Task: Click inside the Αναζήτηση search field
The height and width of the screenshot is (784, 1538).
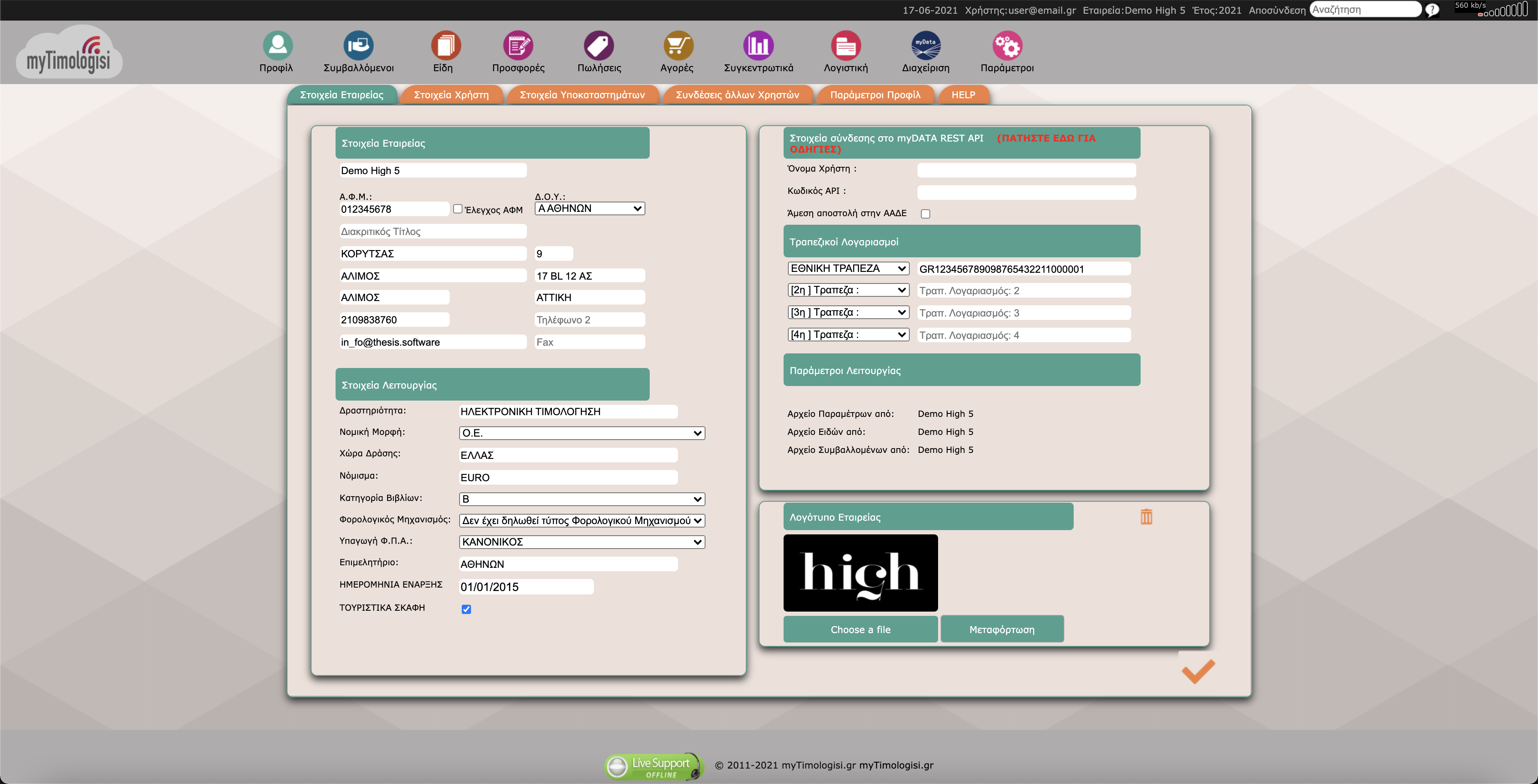Action: tap(1366, 9)
